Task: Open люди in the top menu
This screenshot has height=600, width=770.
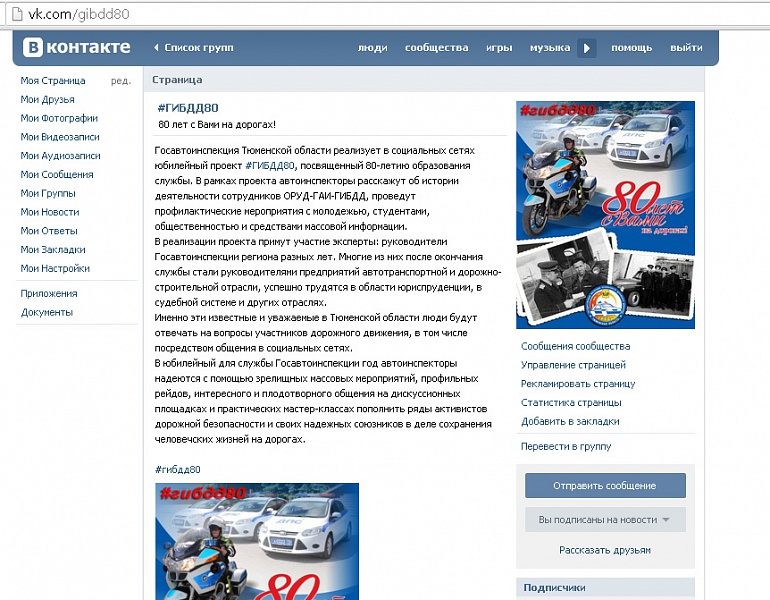Action: [372, 48]
